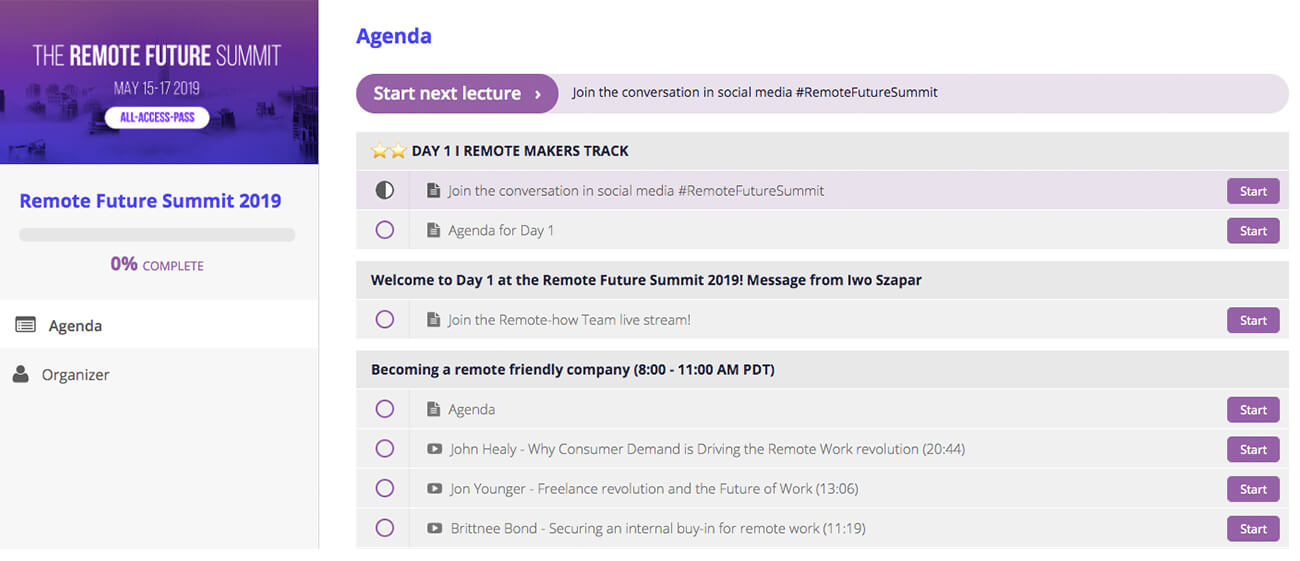The image size is (1300, 561).
Task: Click video icon beside Brittnee Bond lecture
Action: click(434, 528)
